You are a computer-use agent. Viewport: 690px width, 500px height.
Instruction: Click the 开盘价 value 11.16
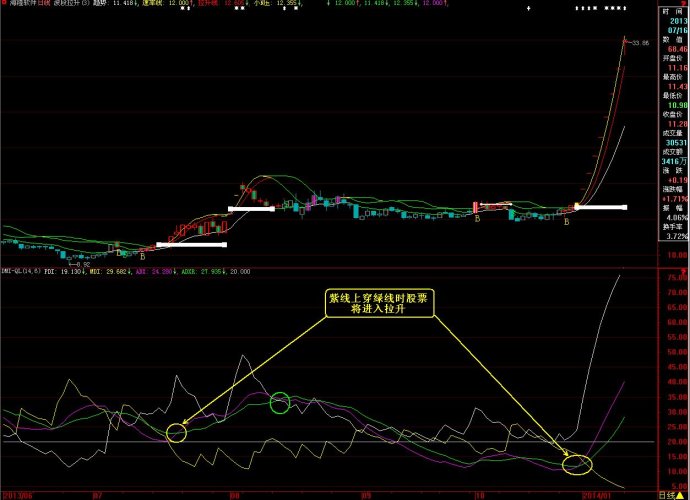pyautogui.click(x=677, y=68)
